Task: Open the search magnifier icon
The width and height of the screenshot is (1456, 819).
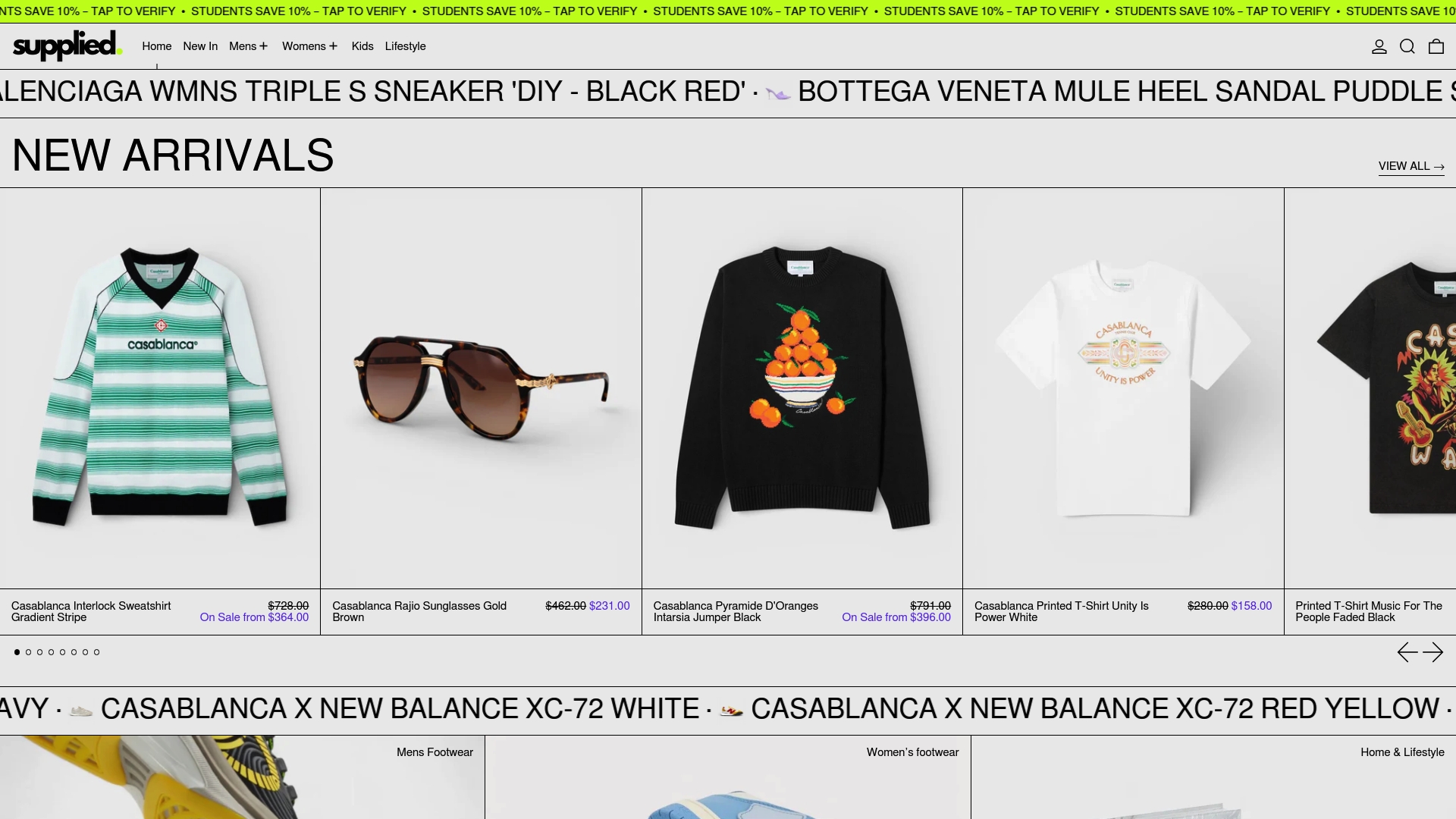Action: click(x=1407, y=47)
